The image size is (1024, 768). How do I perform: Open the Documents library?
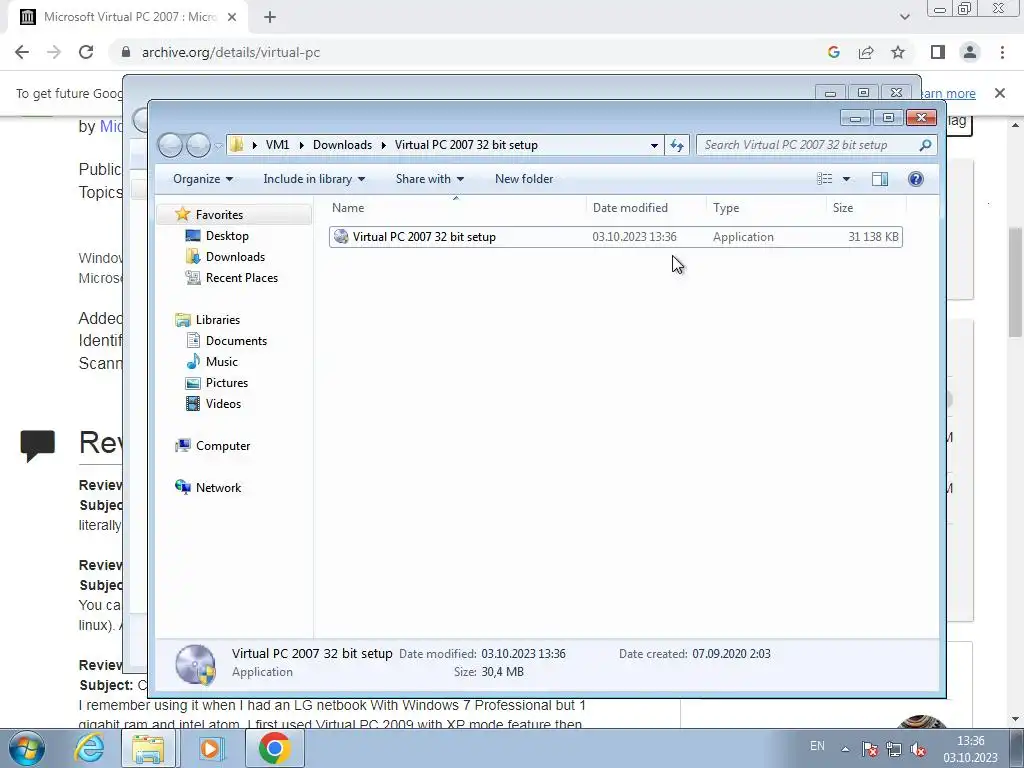point(236,340)
